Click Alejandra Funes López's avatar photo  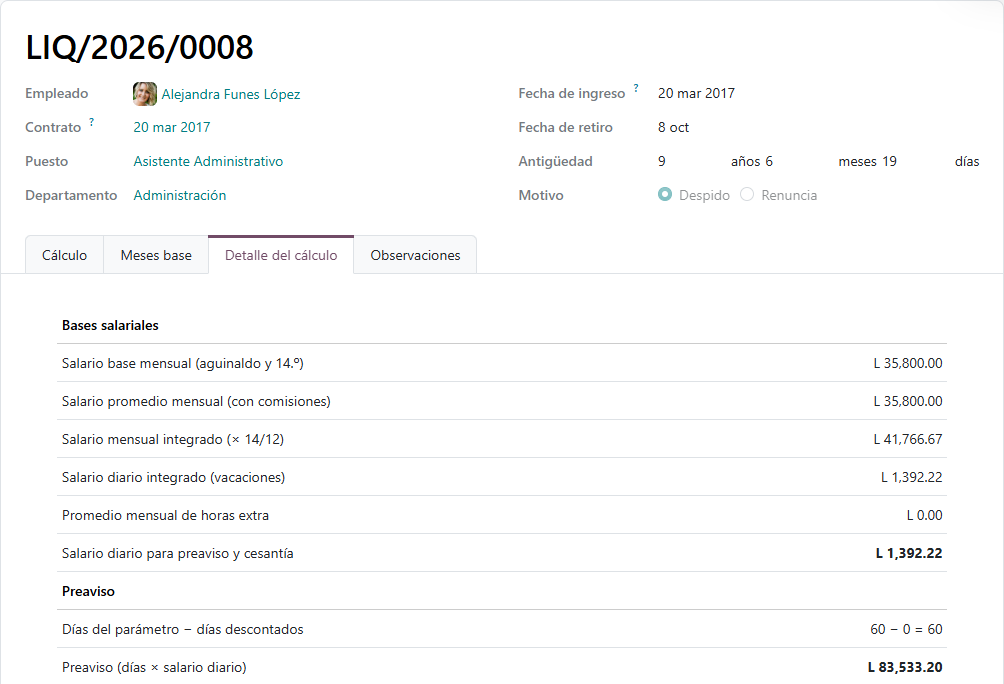[145, 94]
